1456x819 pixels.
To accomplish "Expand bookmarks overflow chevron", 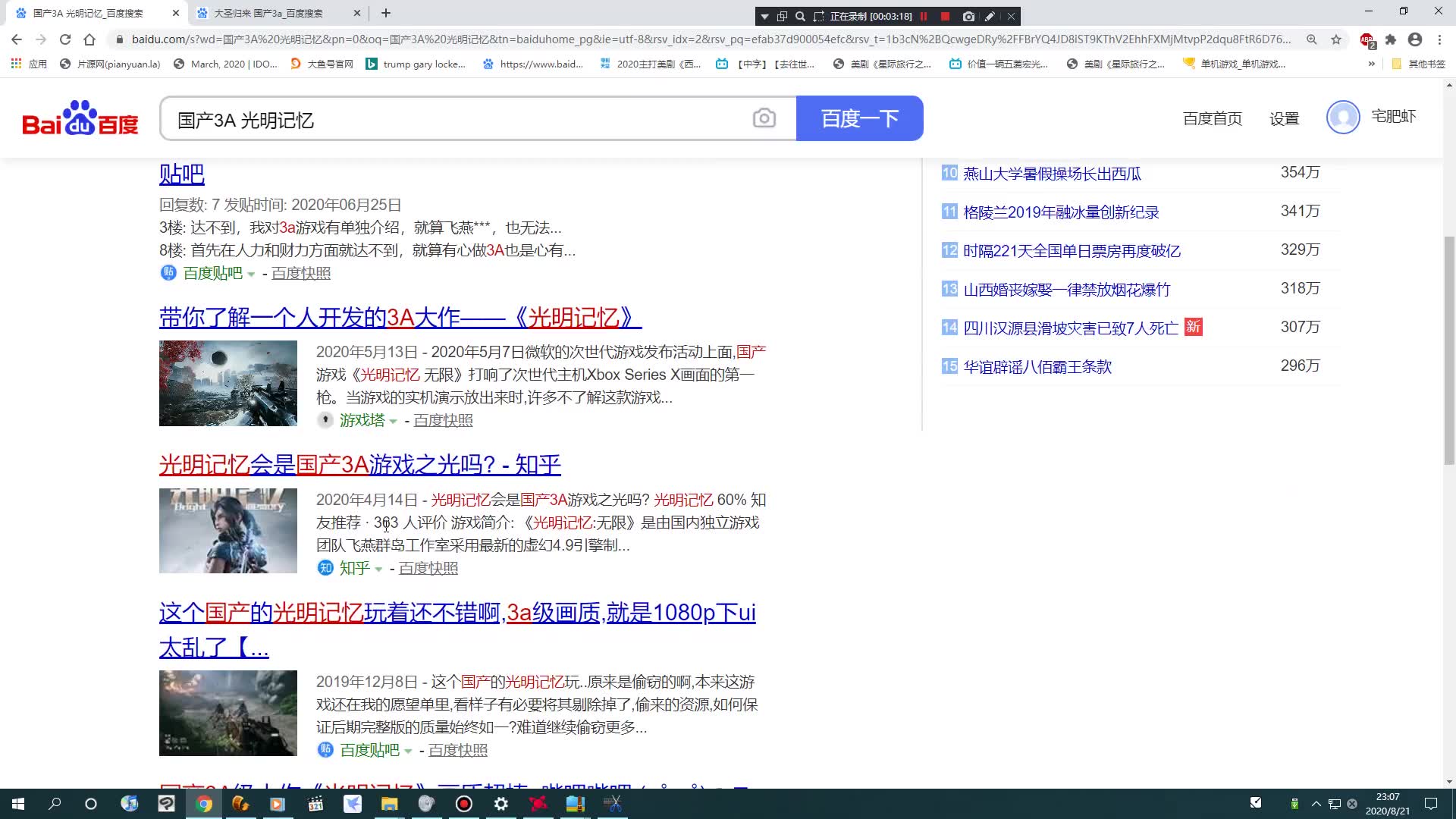I will coord(1371,64).
